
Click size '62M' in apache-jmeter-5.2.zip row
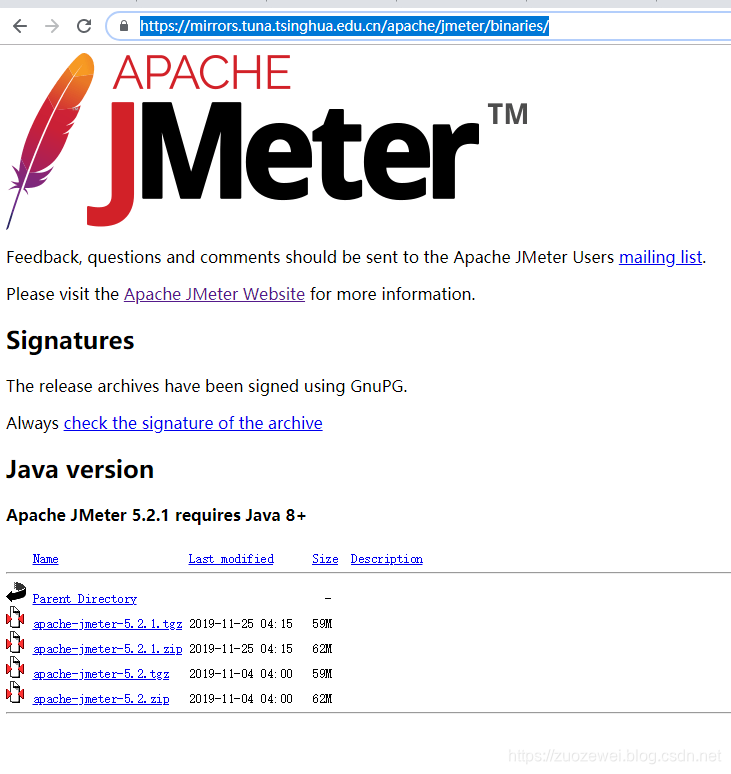click(322, 699)
